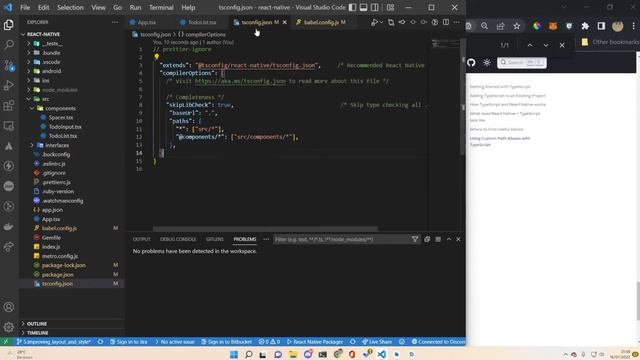Open the Run menu
Image resolution: width=640 pixels, height=360 pixels.
[135, 7]
